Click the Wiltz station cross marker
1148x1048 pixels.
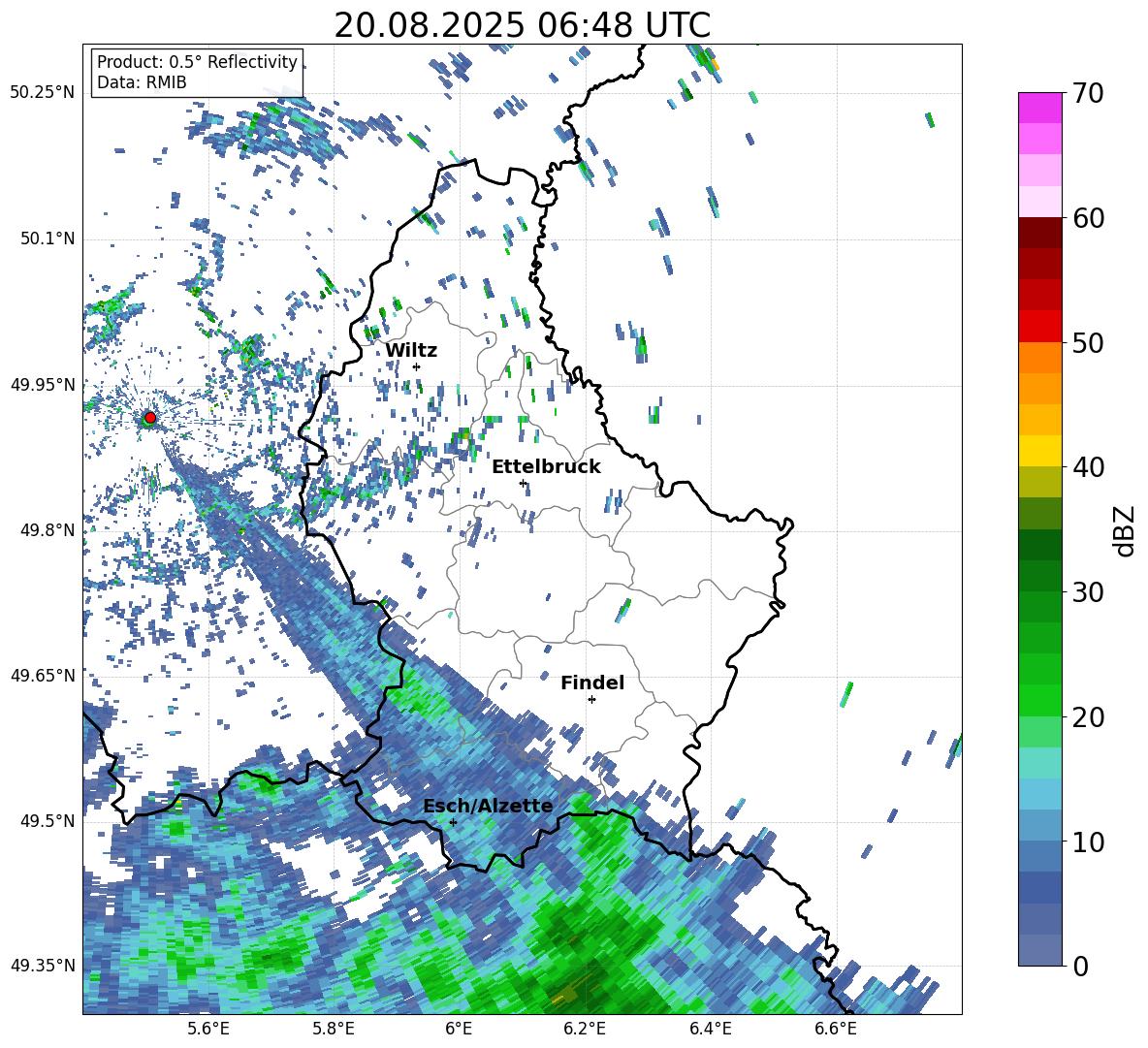(417, 366)
